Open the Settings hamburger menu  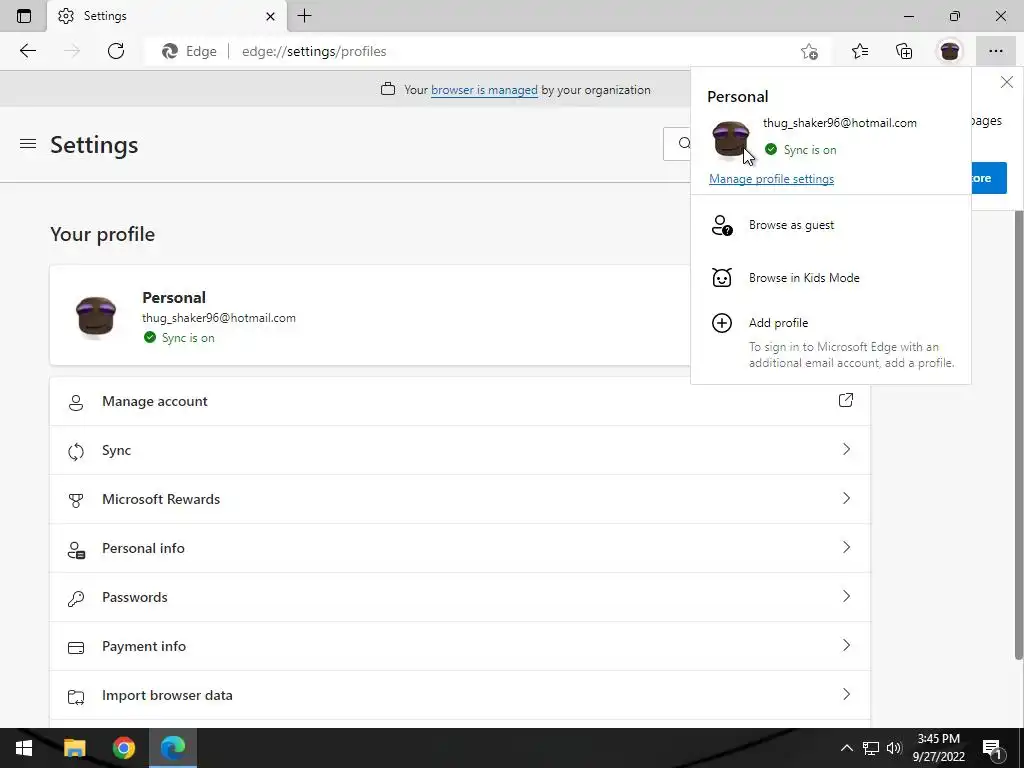click(27, 144)
